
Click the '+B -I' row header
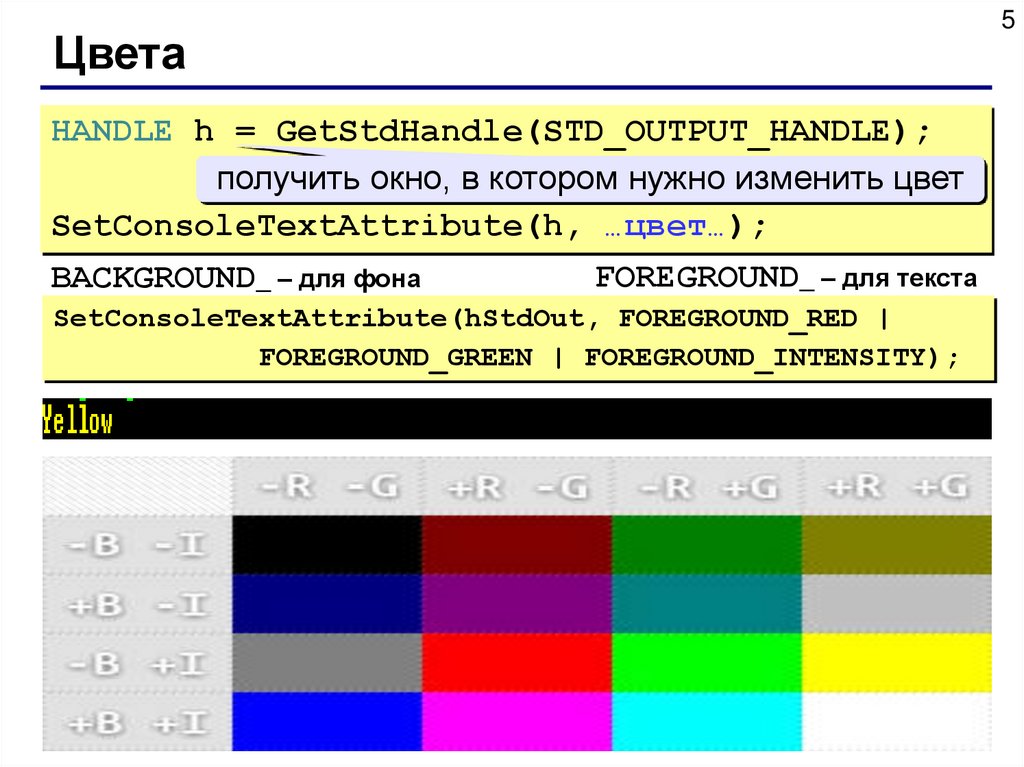point(137,604)
